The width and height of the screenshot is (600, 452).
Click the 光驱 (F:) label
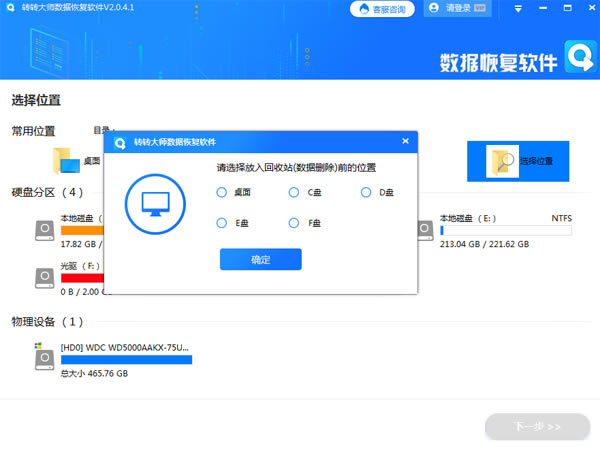[x=80, y=266]
